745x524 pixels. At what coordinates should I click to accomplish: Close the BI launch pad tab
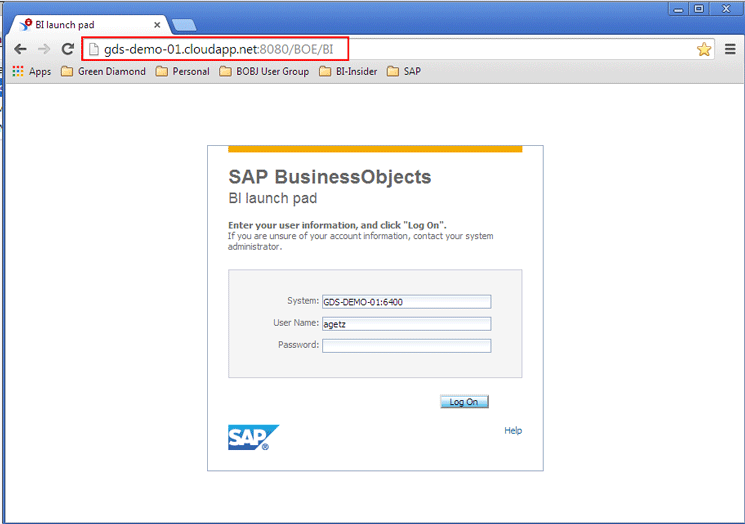(x=157, y=25)
